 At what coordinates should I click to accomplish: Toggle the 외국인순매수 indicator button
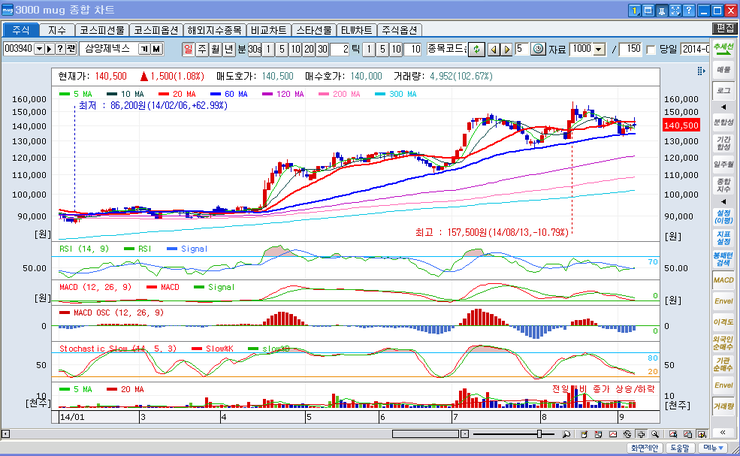(x=723, y=343)
